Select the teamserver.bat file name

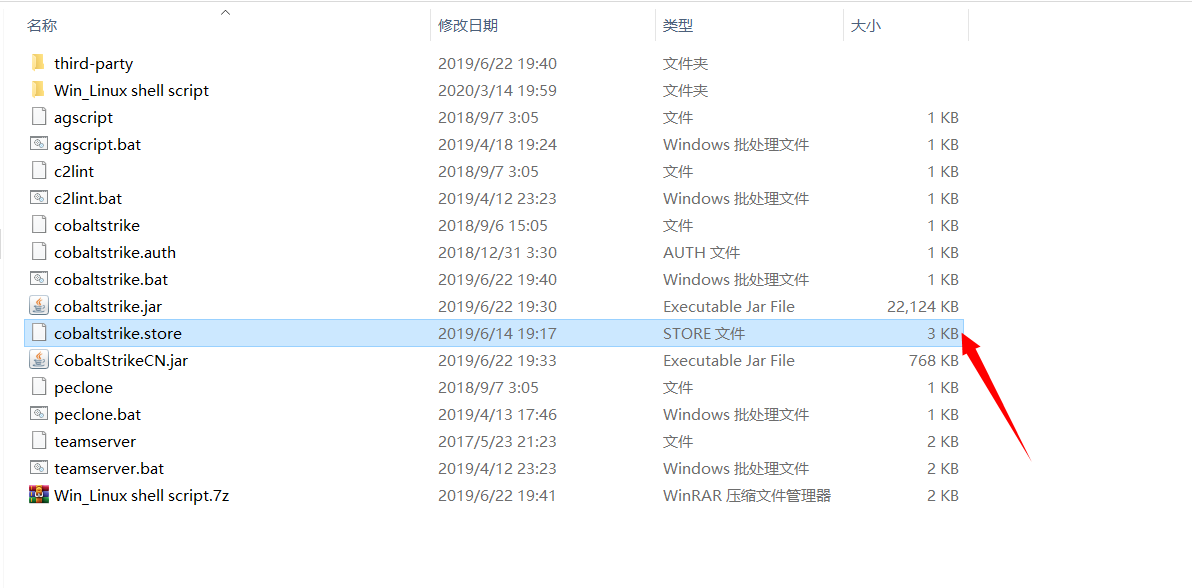(109, 469)
